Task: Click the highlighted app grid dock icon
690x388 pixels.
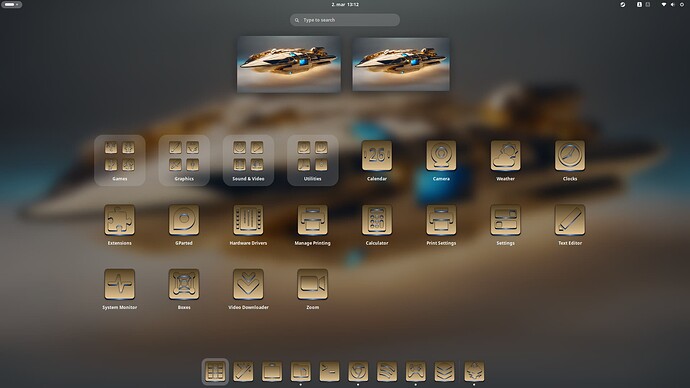Action: [x=215, y=372]
